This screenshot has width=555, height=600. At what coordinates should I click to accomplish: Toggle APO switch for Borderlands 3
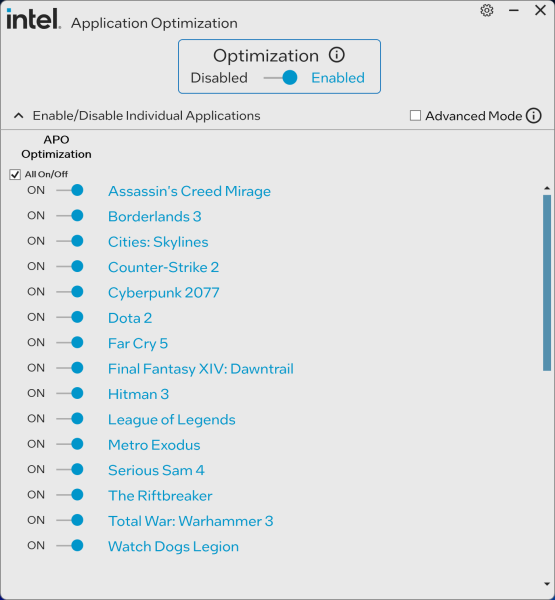point(70,215)
